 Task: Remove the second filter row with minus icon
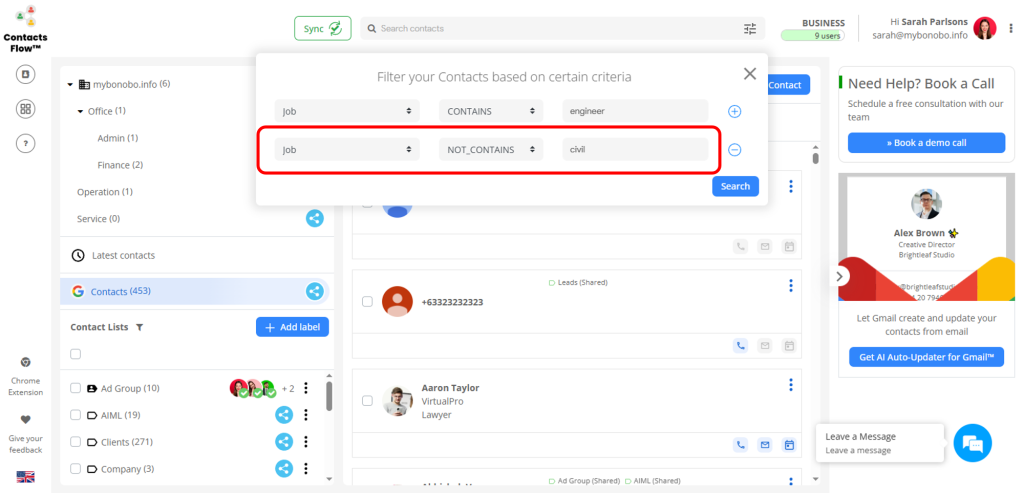tap(734, 150)
